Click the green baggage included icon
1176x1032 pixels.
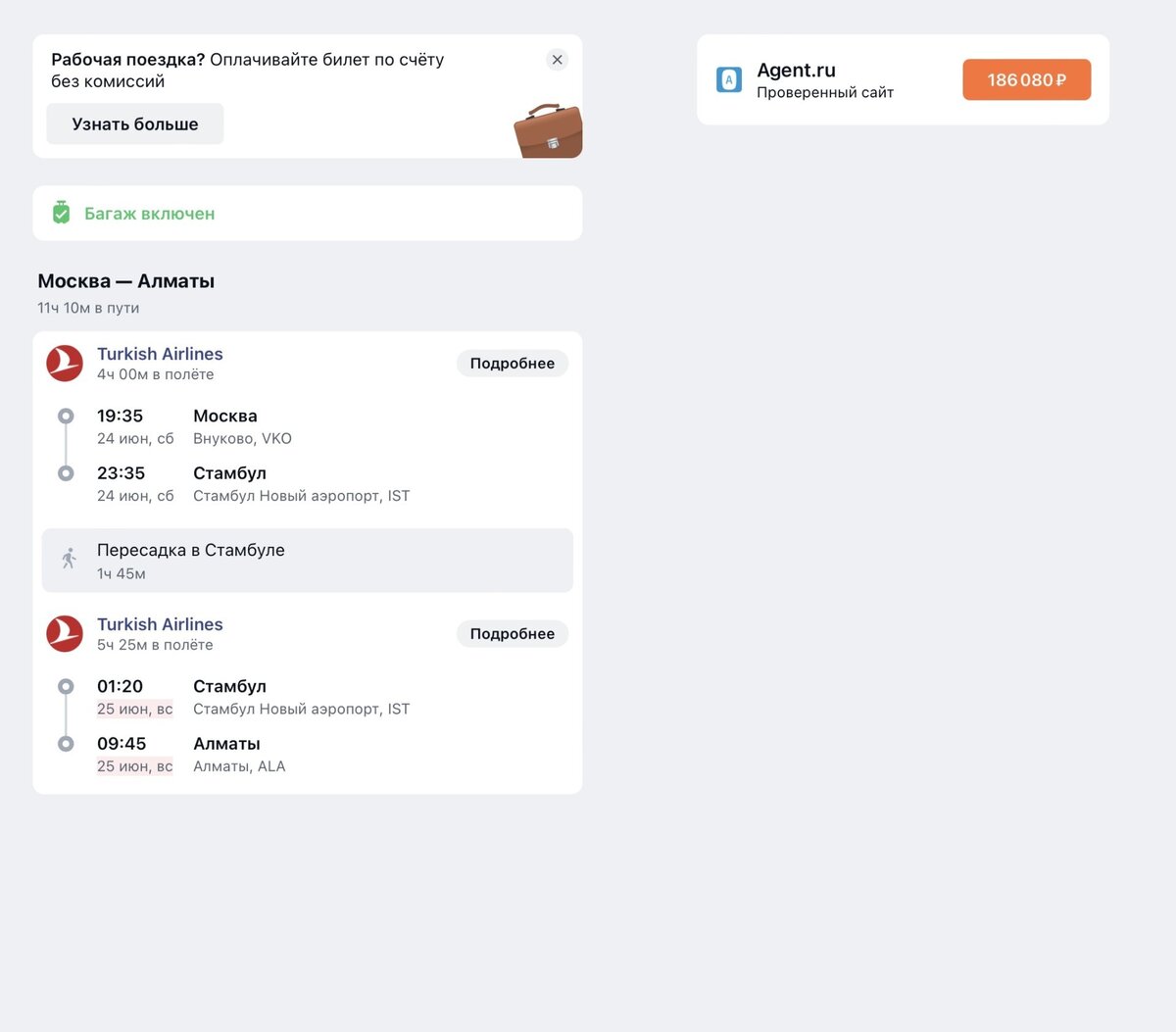(x=61, y=213)
